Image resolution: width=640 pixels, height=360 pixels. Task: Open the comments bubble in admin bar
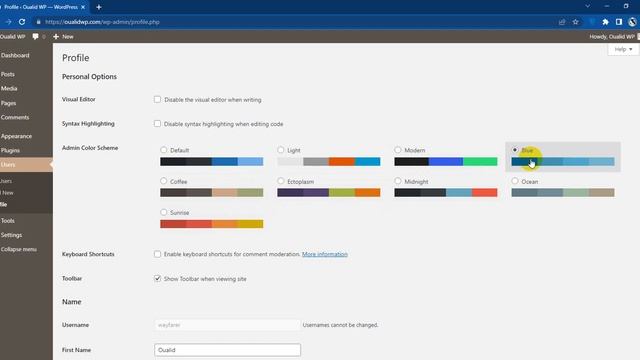tap(36, 36)
